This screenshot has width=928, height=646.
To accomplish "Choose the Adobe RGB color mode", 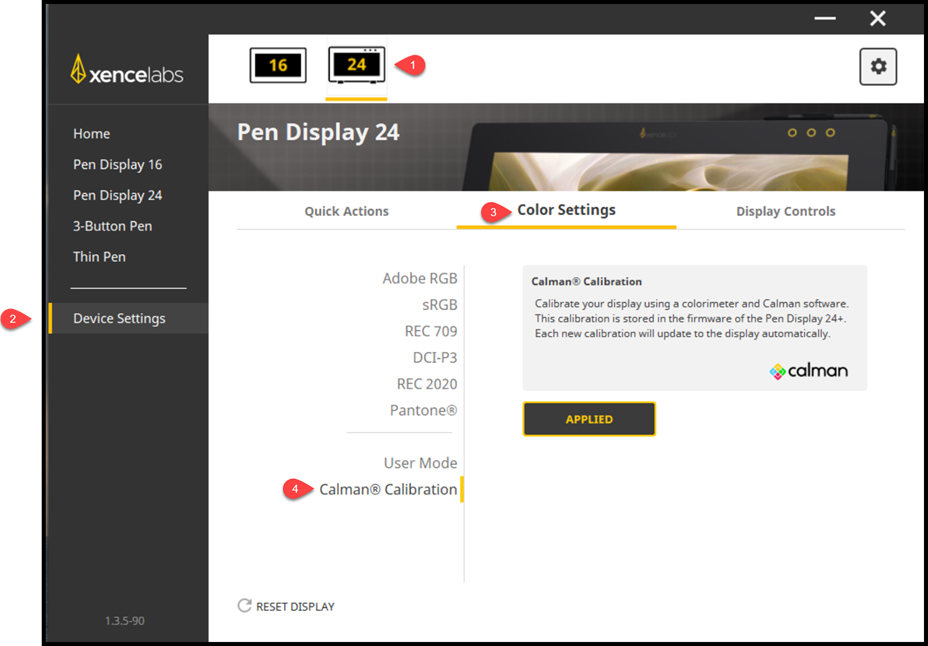I will coord(420,278).
